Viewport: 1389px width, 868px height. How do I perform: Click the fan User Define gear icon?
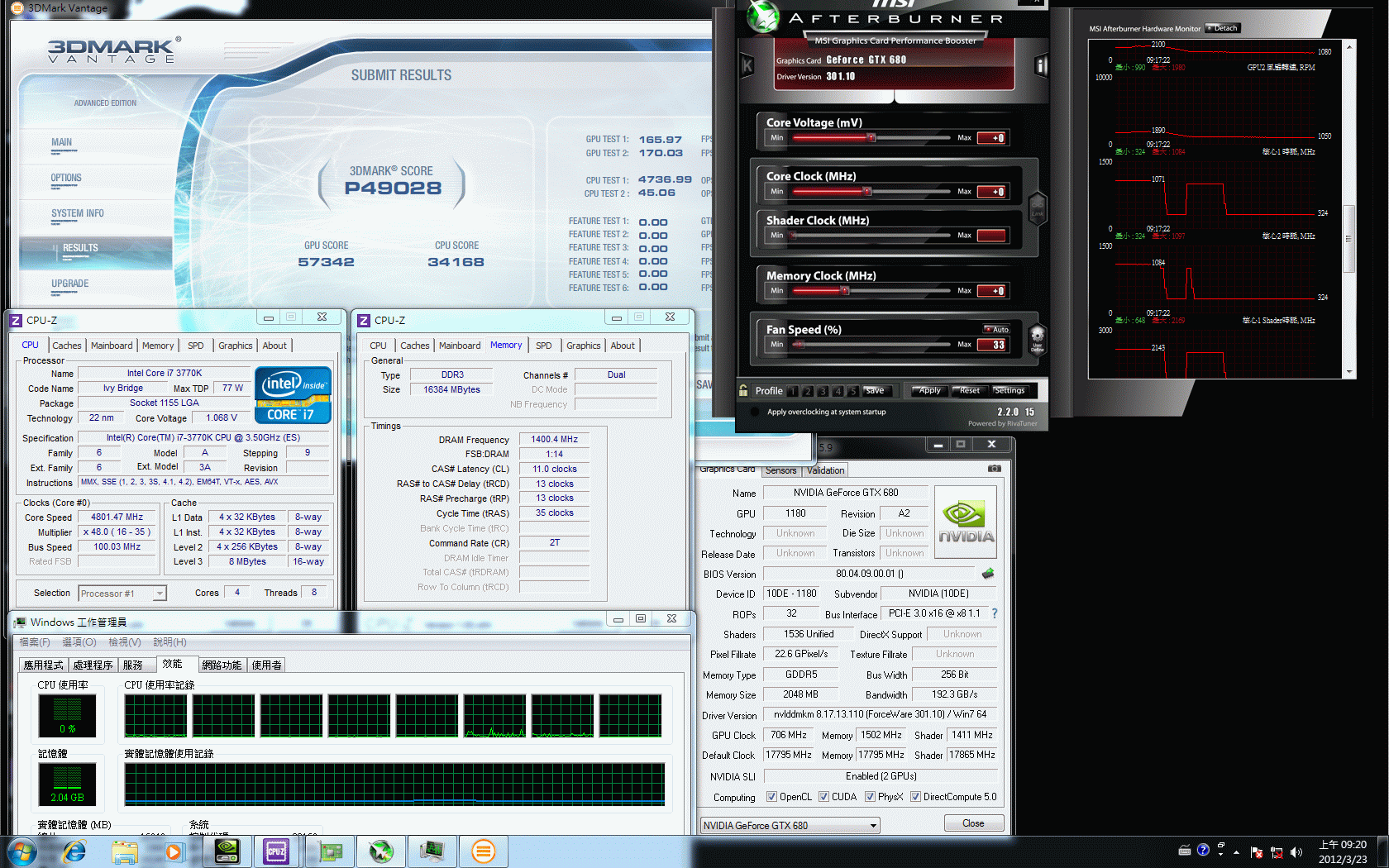(x=1037, y=339)
